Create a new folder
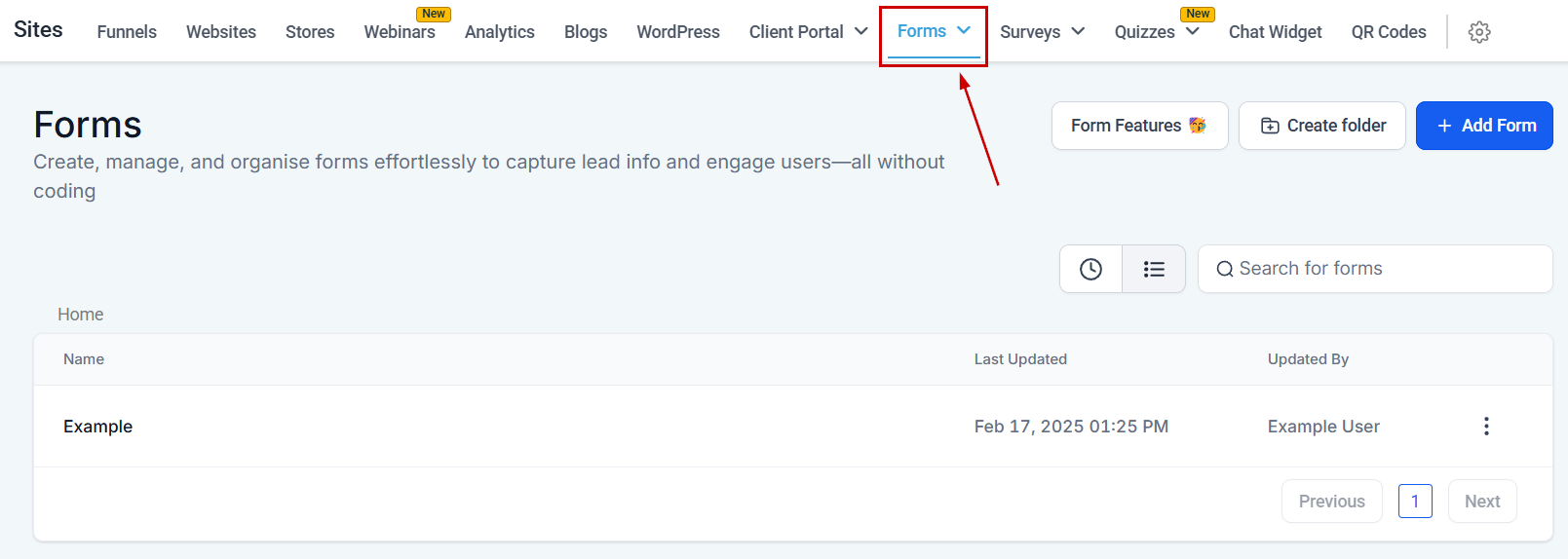The image size is (1568, 559). click(x=1321, y=126)
